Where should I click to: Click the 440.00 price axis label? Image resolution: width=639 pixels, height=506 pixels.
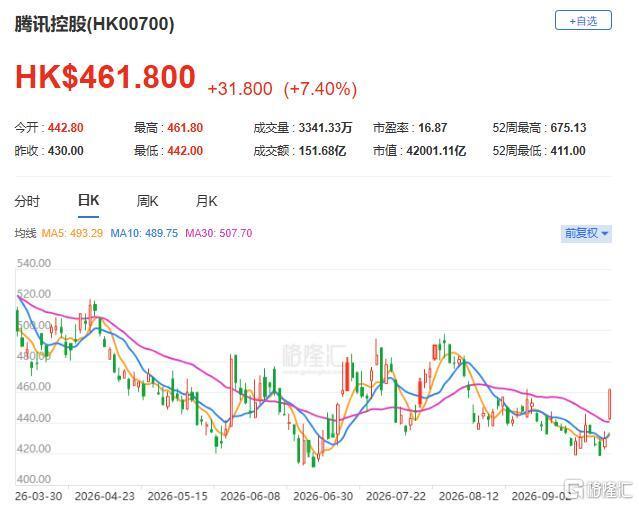point(34,418)
